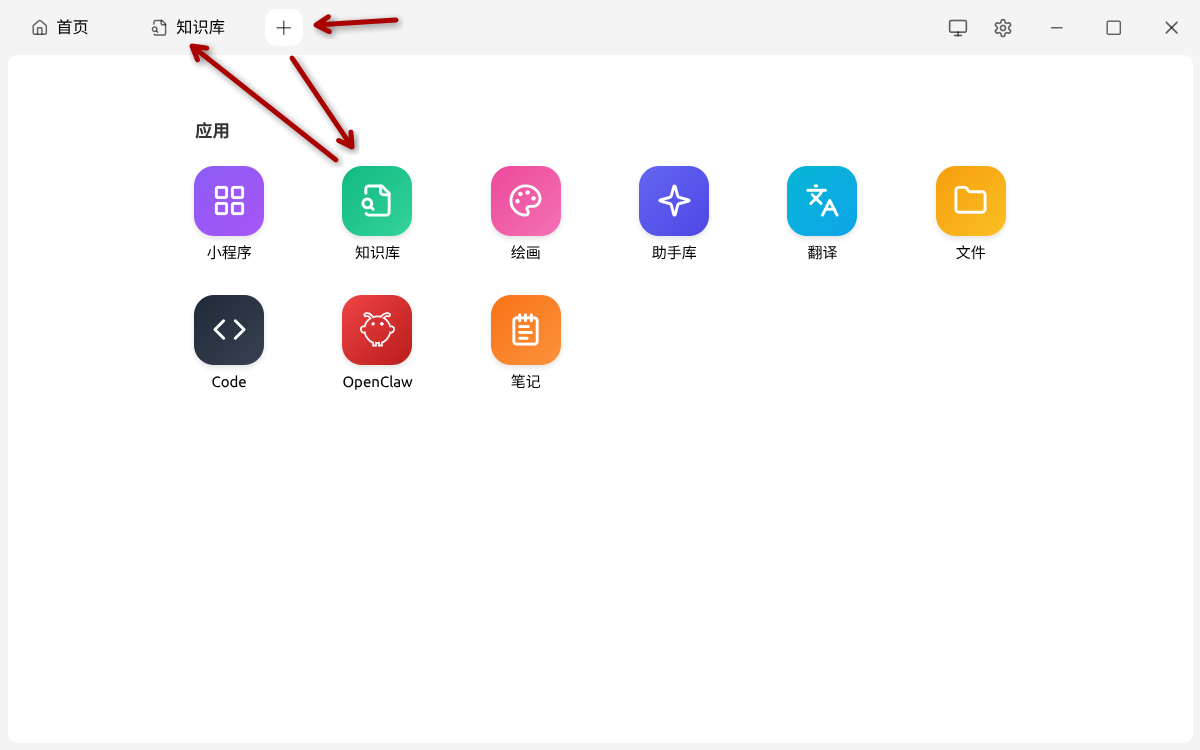Open the OpenClaw app
This screenshot has width=1200, height=750.
point(377,330)
